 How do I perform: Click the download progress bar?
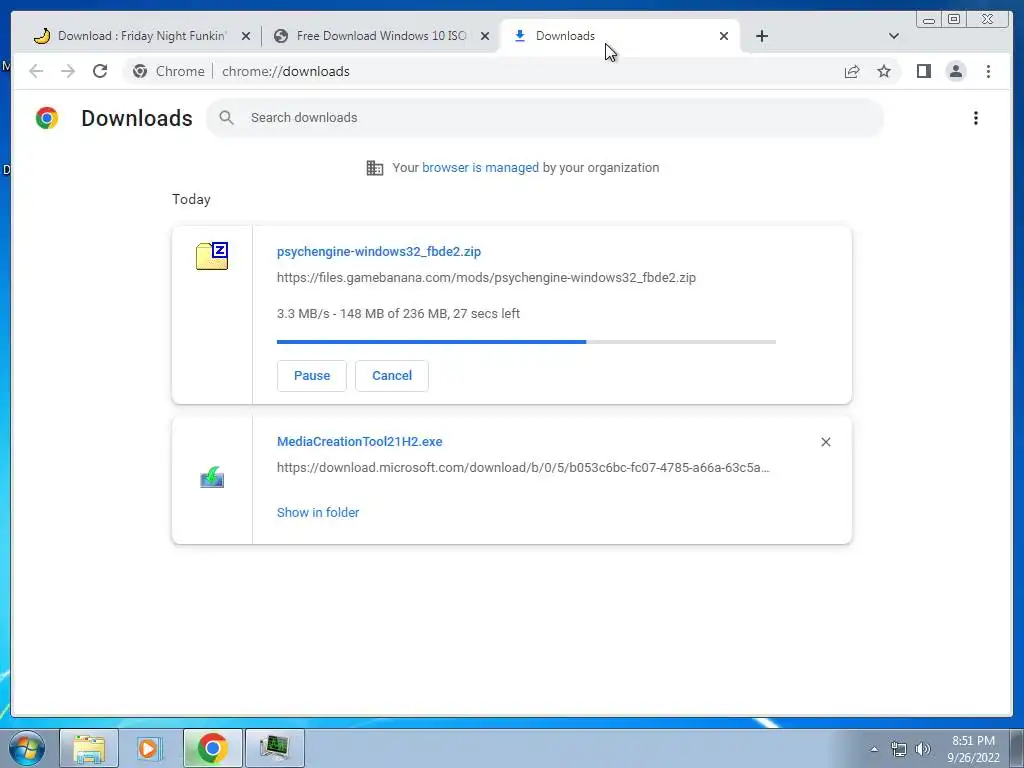pyautogui.click(x=526, y=342)
